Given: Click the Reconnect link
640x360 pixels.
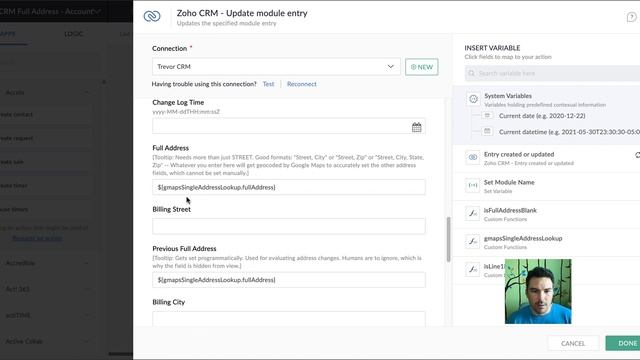Looking at the screenshot, I should tap(302, 84).
